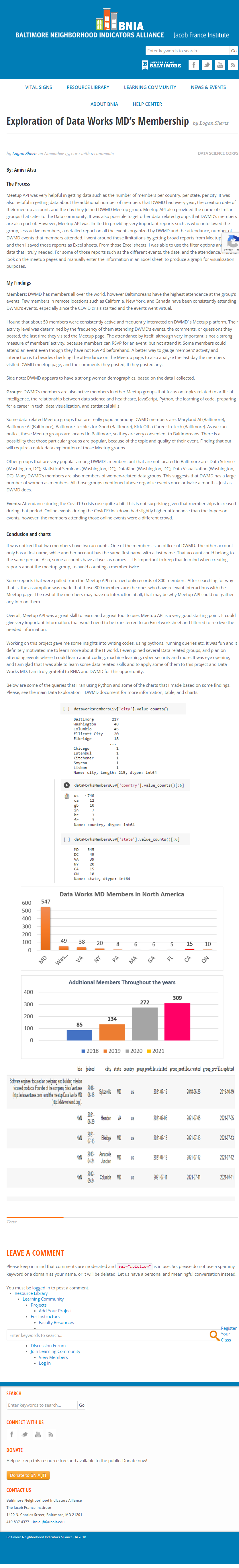Viewport: 239px width, 1568px height.
Task: Open For Instructors link
Action: (45, 1317)
